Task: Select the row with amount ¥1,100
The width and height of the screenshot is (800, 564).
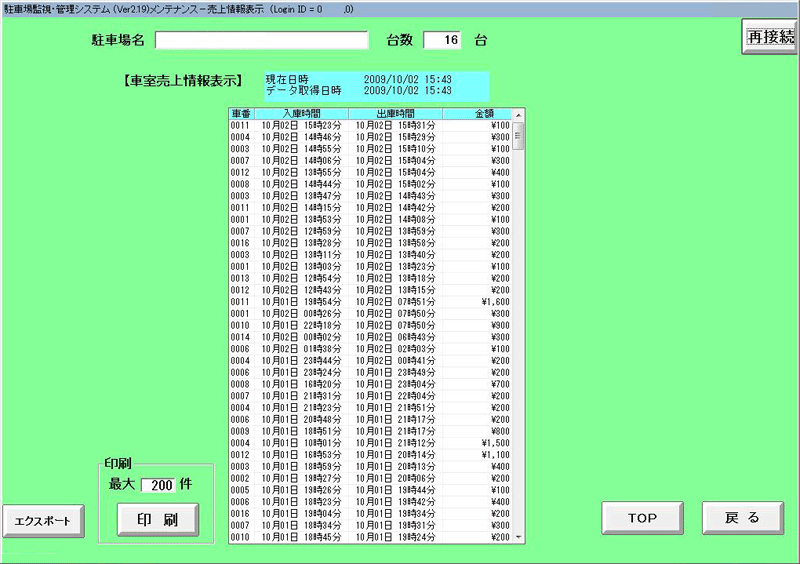Action: tap(370, 454)
